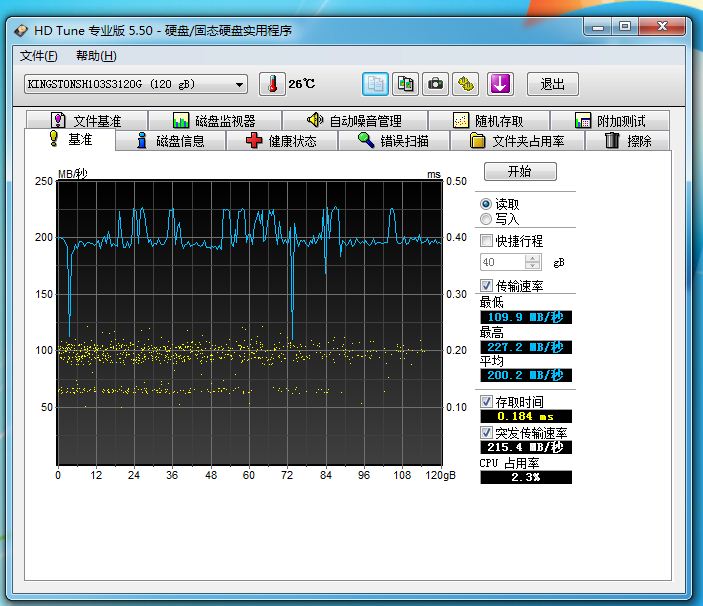Enable the 快捷行程 checkbox
The height and width of the screenshot is (606, 703).
486,241
